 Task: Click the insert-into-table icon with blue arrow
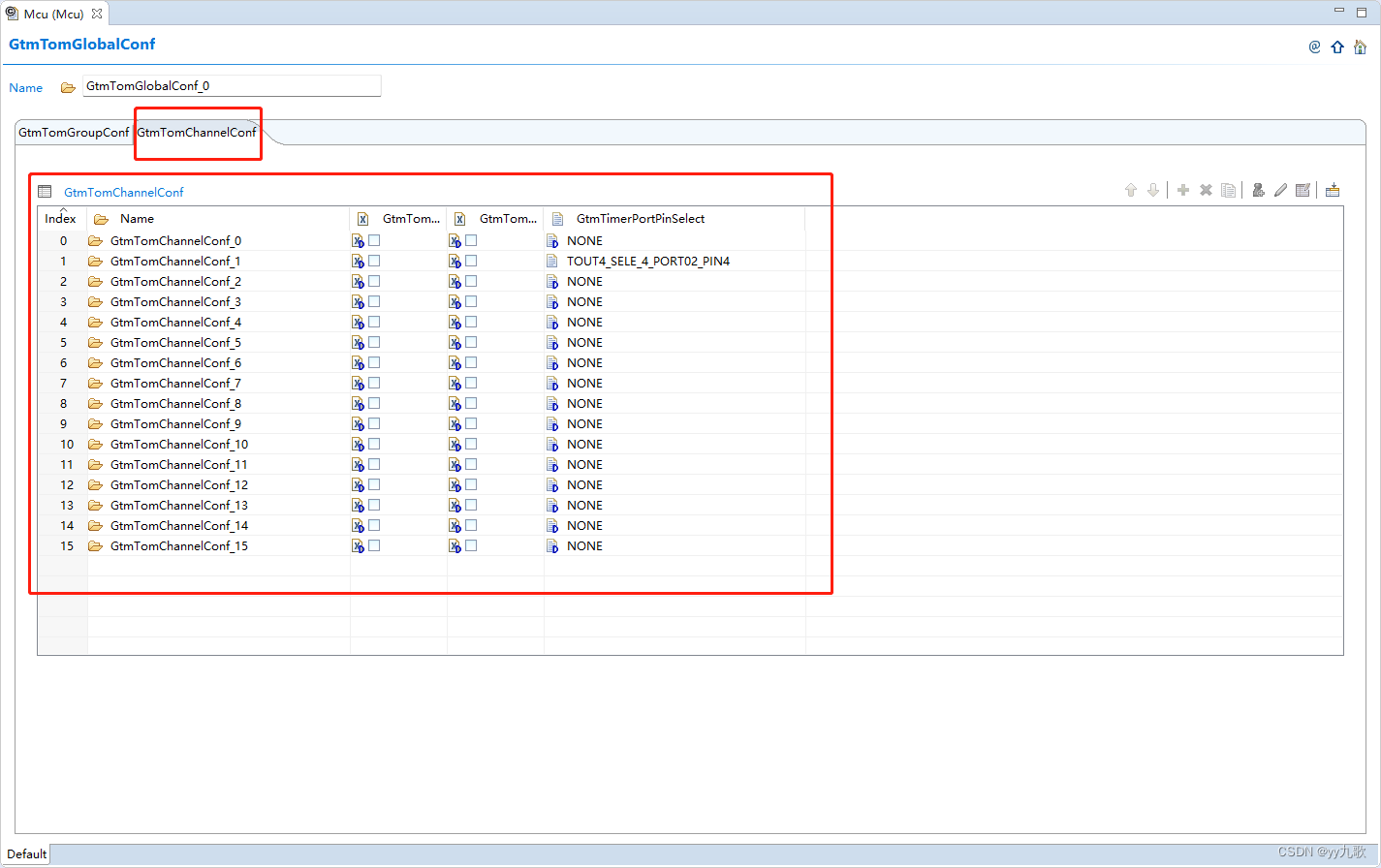[1333, 190]
